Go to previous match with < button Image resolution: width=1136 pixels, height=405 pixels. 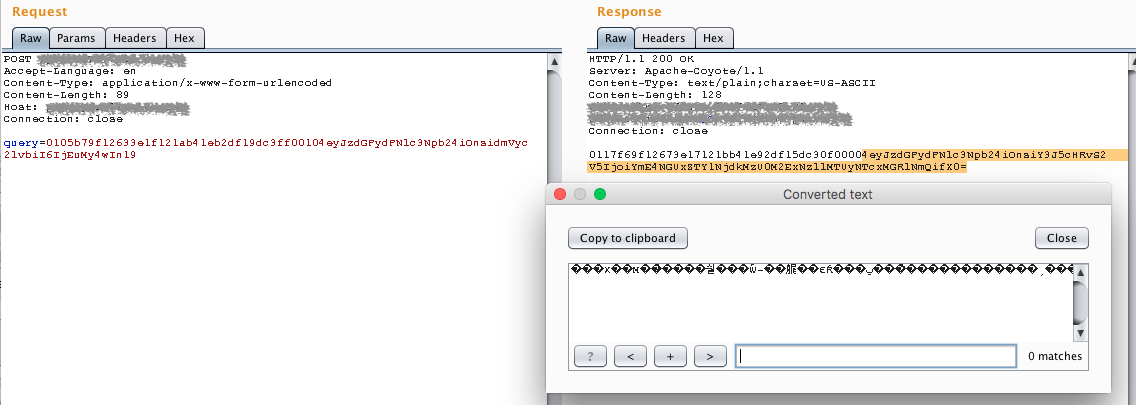pos(630,355)
